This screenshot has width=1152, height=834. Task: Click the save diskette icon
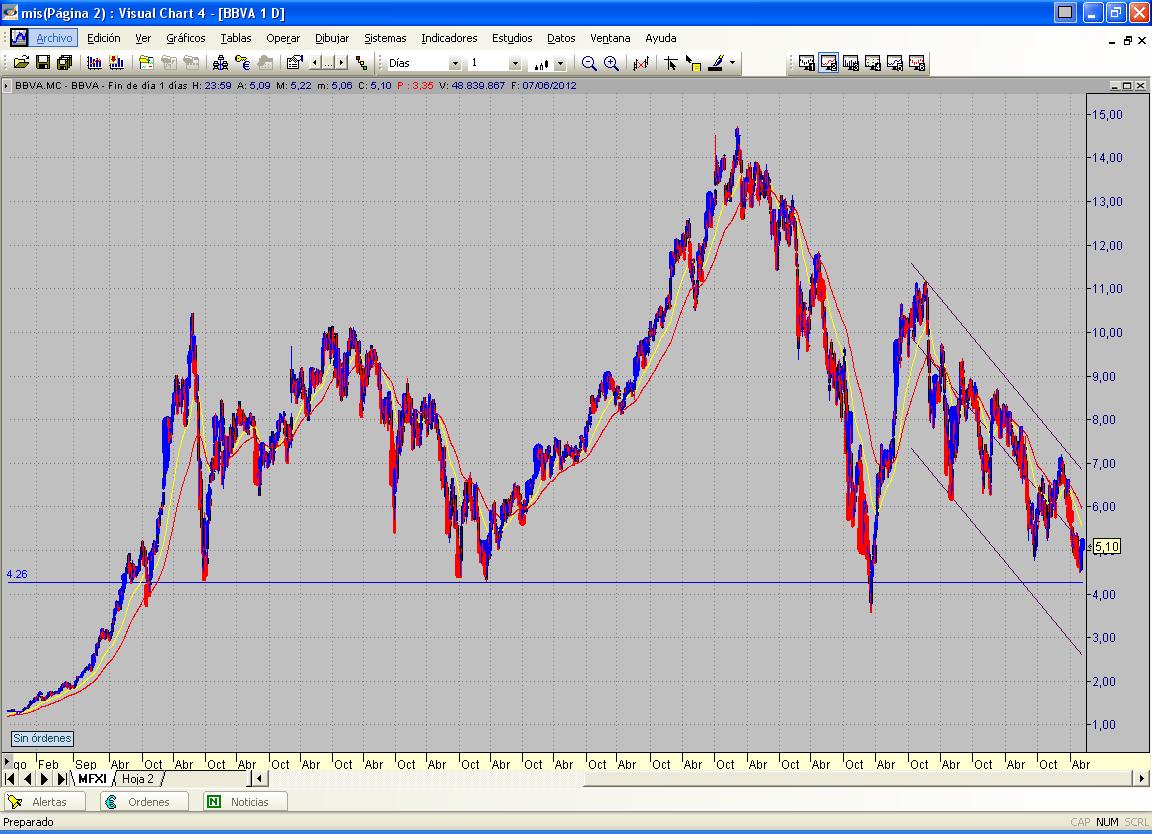point(43,63)
